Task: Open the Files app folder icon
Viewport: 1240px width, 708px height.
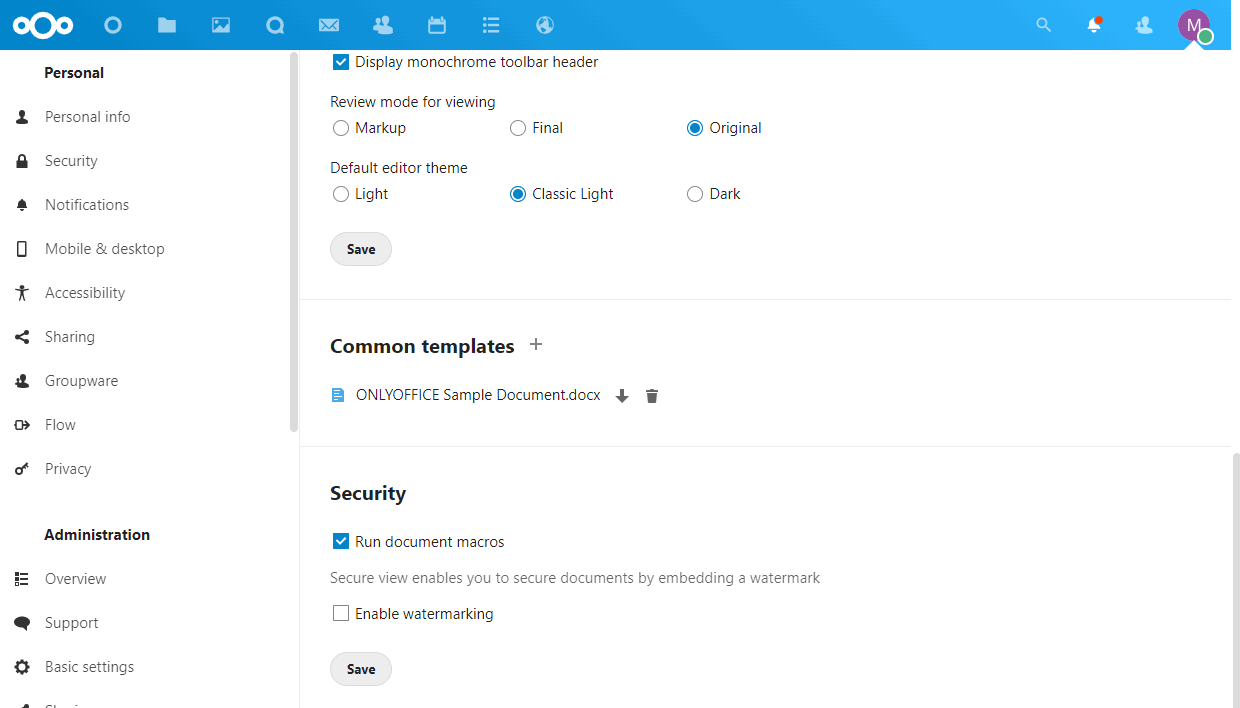Action: pyautogui.click(x=167, y=25)
